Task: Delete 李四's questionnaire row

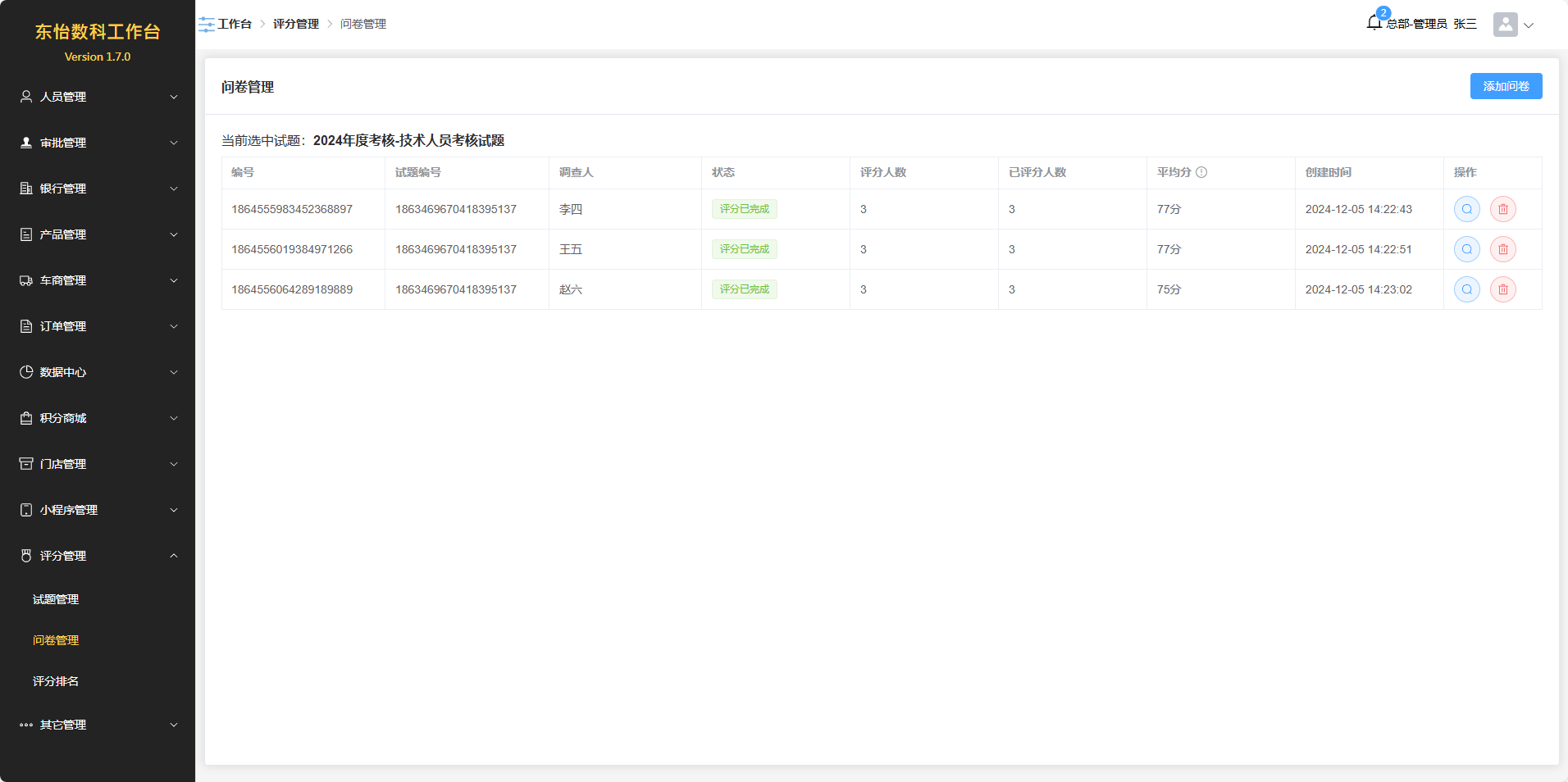Action: [1502, 209]
